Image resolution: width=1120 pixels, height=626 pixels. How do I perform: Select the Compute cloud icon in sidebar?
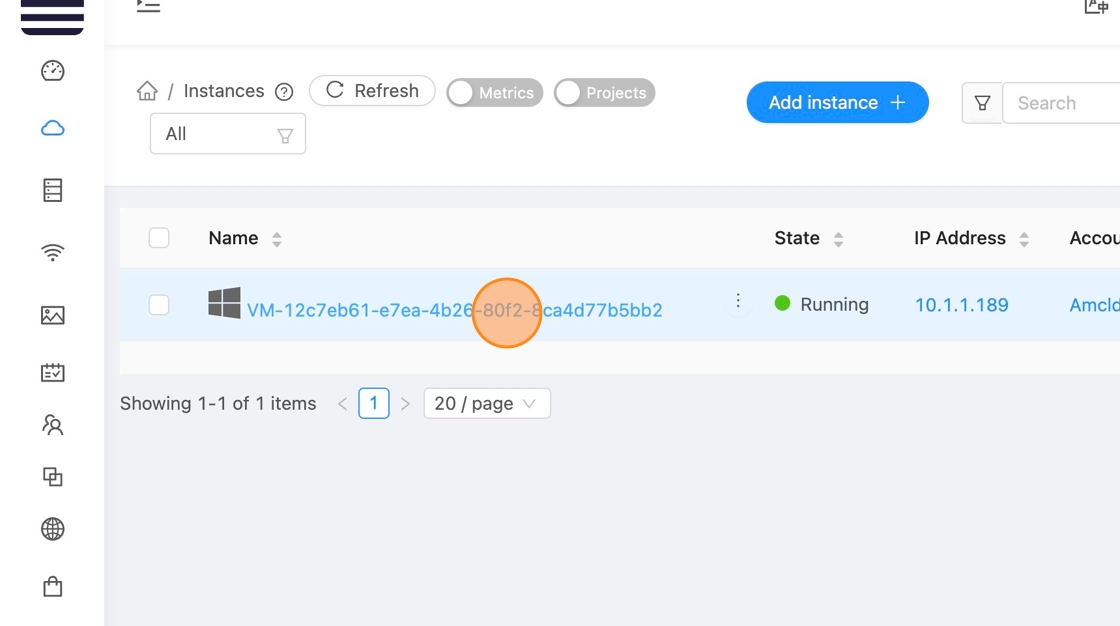[53, 128]
